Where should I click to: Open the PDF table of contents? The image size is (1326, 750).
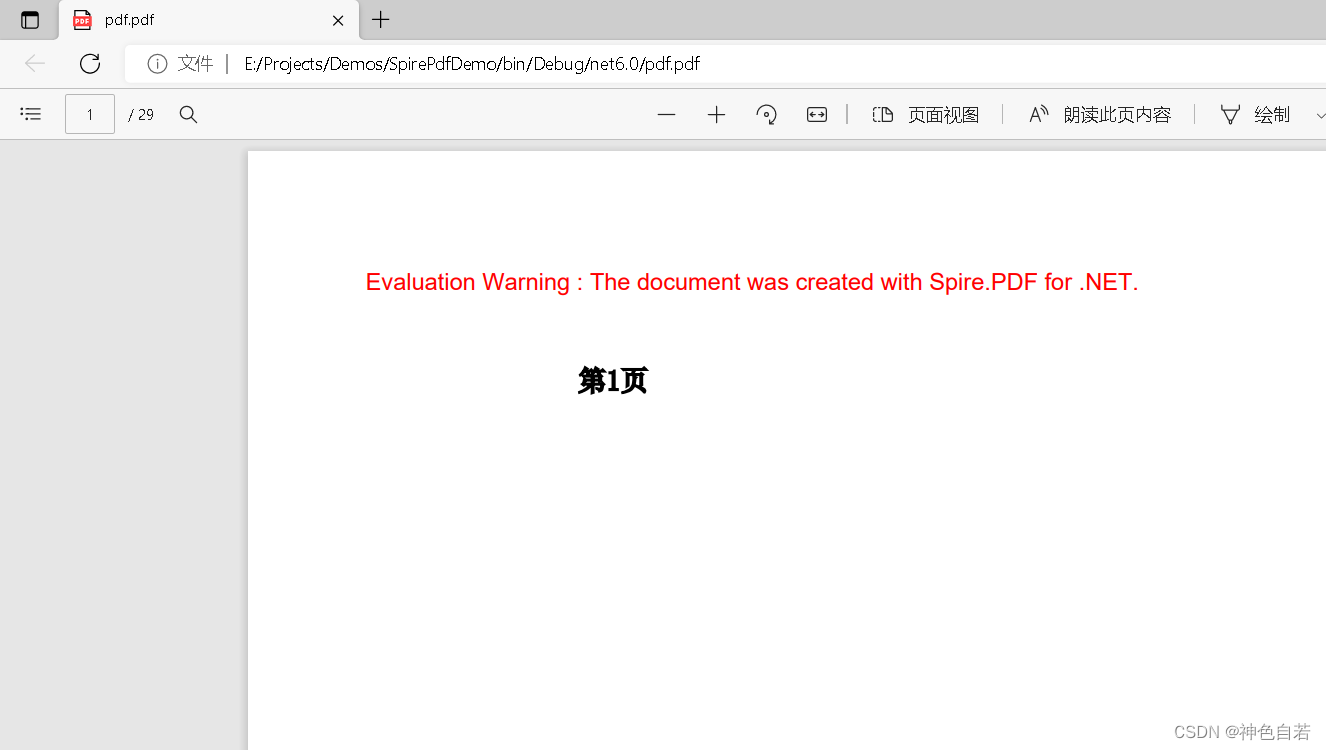(31, 115)
